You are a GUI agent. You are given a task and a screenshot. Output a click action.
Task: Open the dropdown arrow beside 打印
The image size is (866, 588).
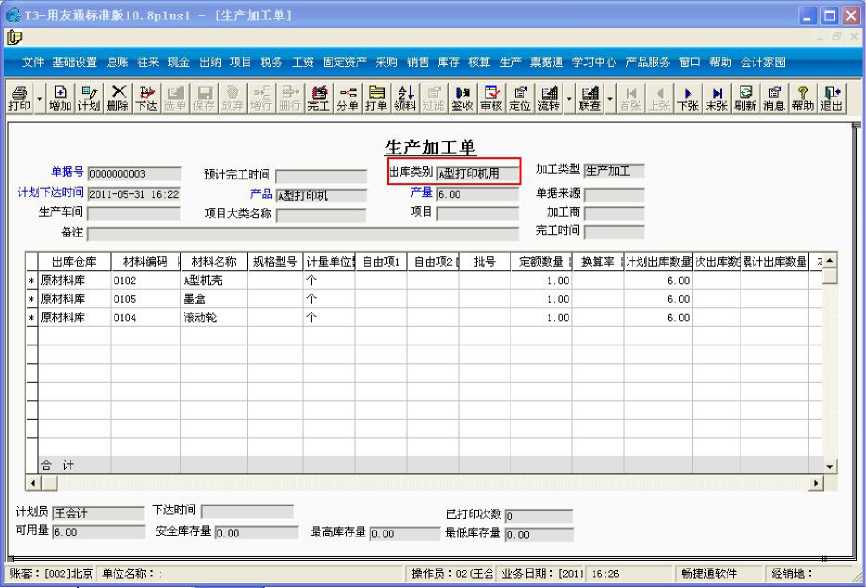(39, 99)
